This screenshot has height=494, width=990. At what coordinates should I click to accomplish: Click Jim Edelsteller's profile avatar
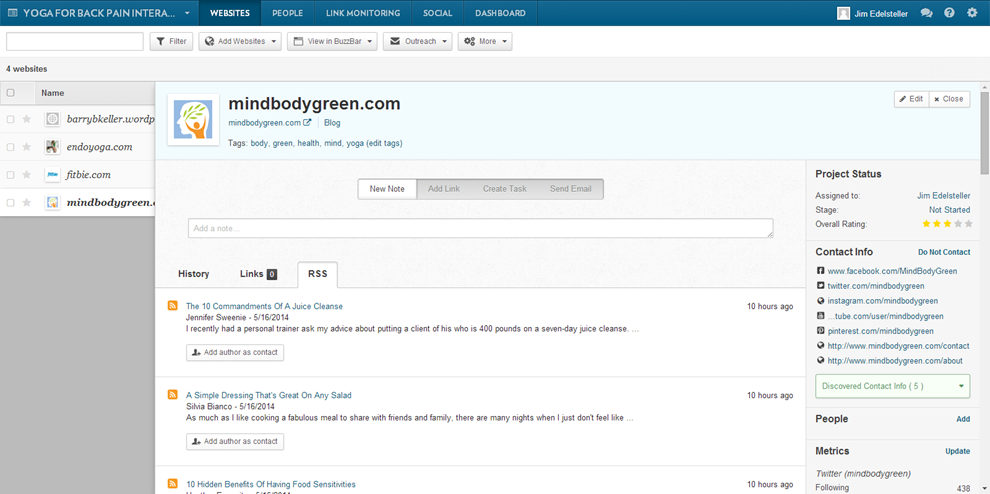pyautogui.click(x=843, y=13)
